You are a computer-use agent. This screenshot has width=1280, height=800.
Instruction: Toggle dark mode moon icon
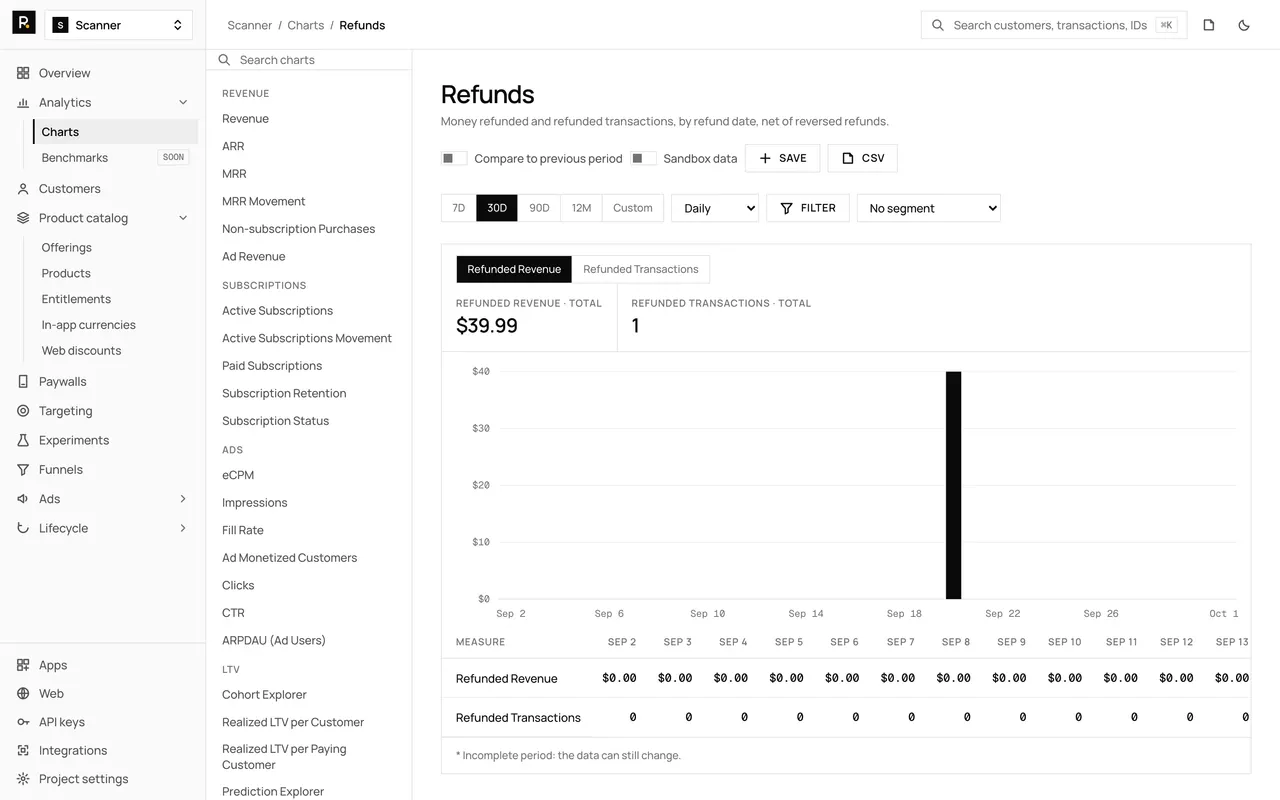[1244, 25]
